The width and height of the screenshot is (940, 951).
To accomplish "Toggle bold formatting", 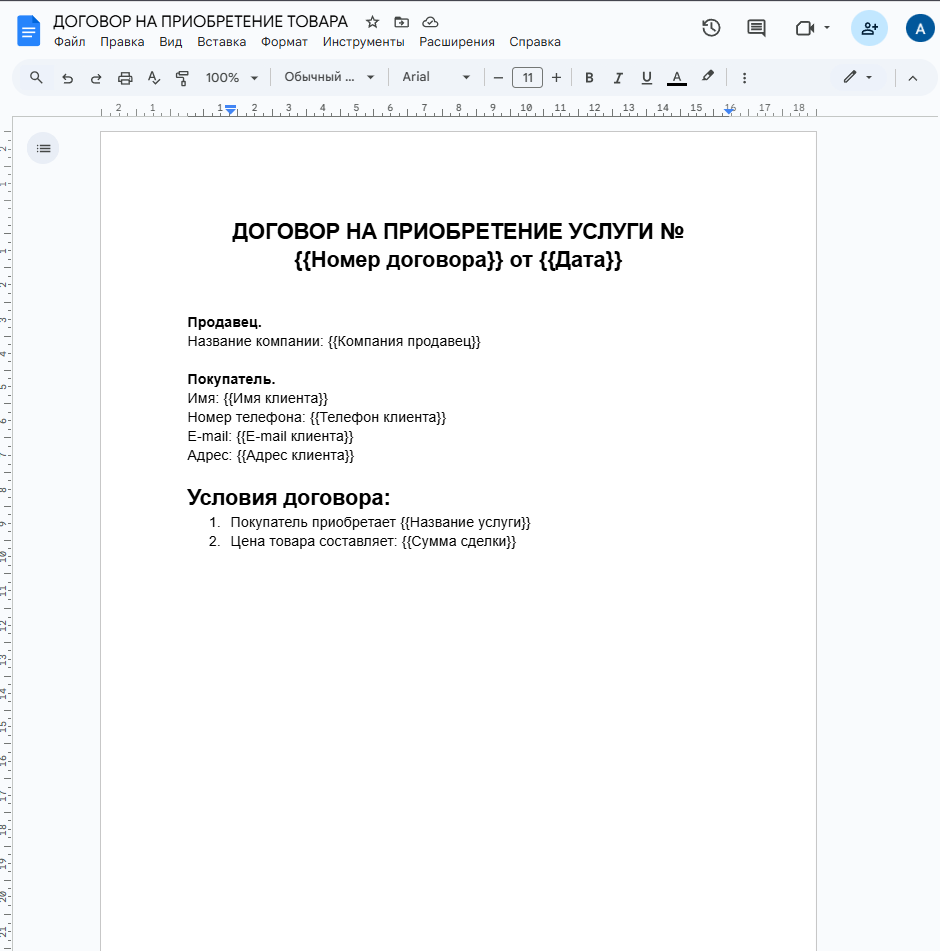I will coord(589,77).
